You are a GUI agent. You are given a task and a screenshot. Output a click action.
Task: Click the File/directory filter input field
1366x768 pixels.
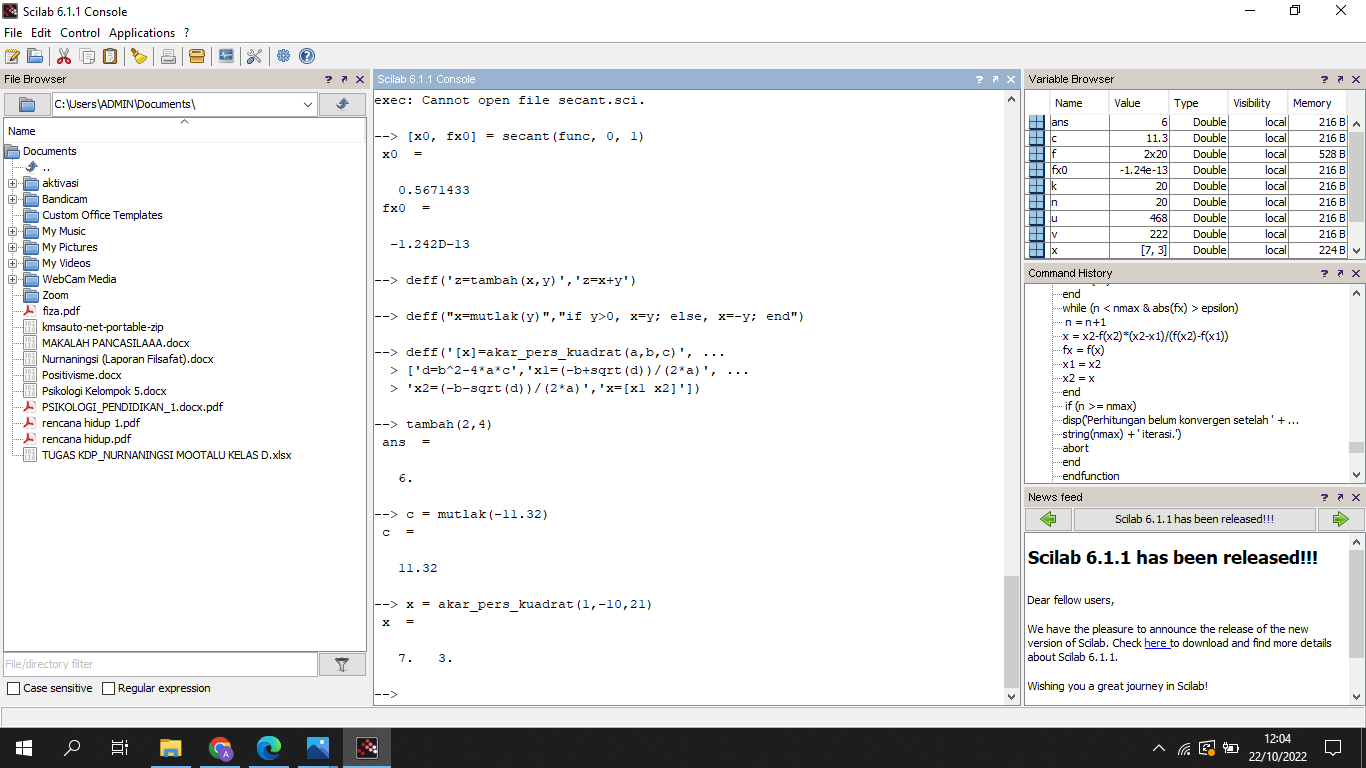tap(160, 664)
